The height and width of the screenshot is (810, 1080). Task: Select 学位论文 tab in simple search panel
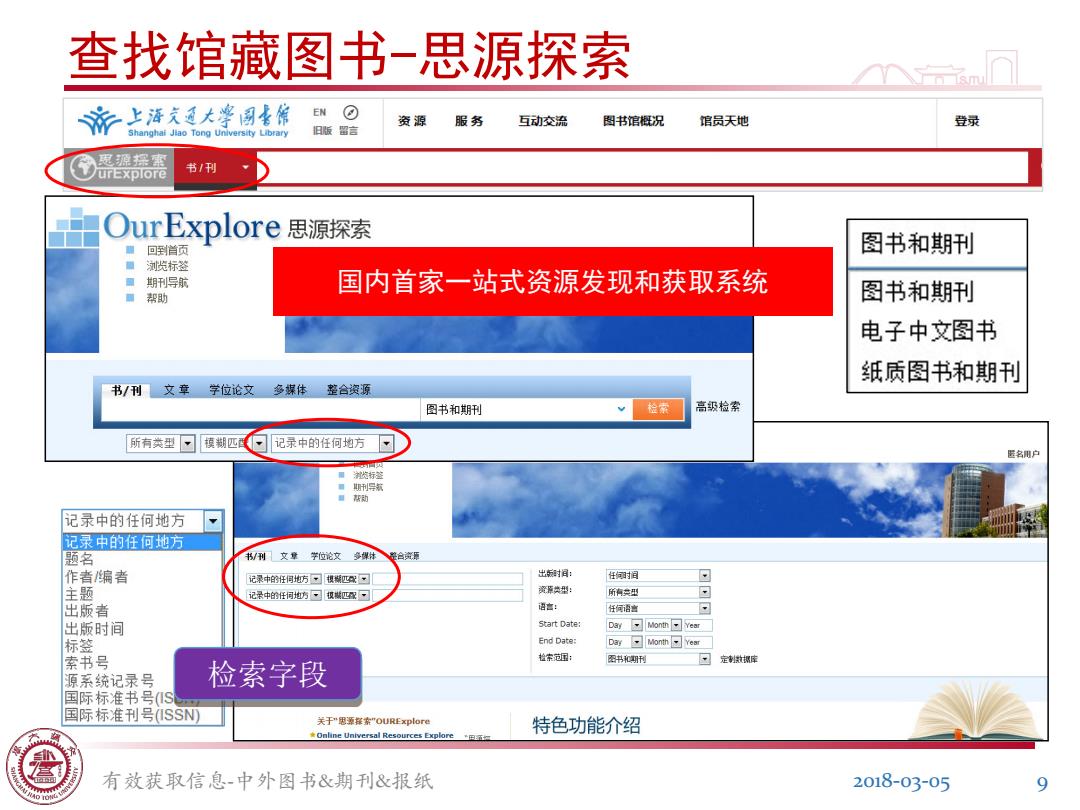coord(232,390)
